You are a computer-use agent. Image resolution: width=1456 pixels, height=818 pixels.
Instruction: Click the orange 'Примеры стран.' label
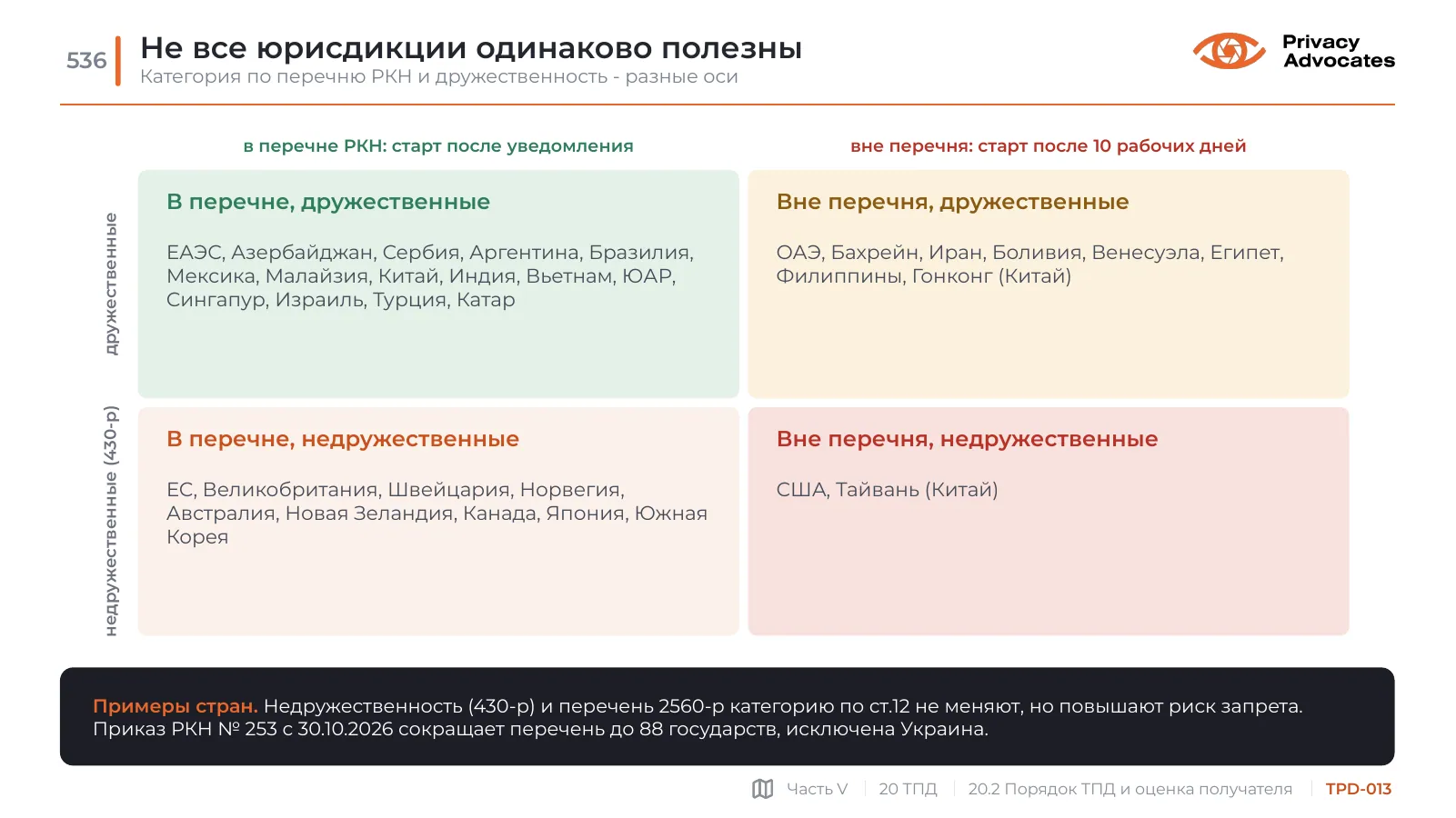coord(176,706)
